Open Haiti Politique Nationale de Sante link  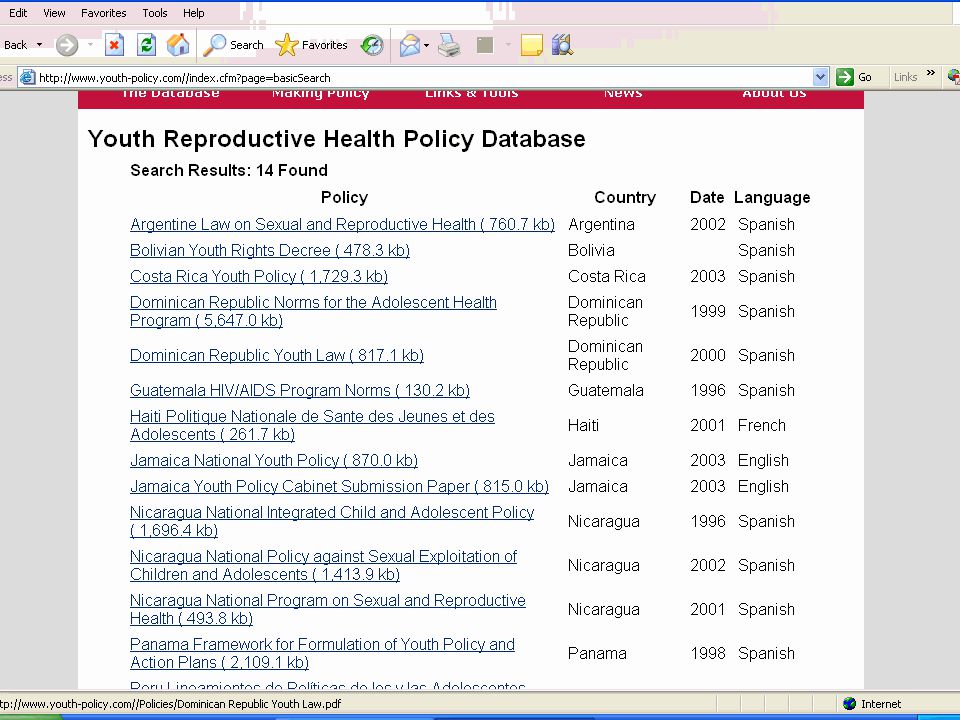pyautogui.click(x=312, y=425)
